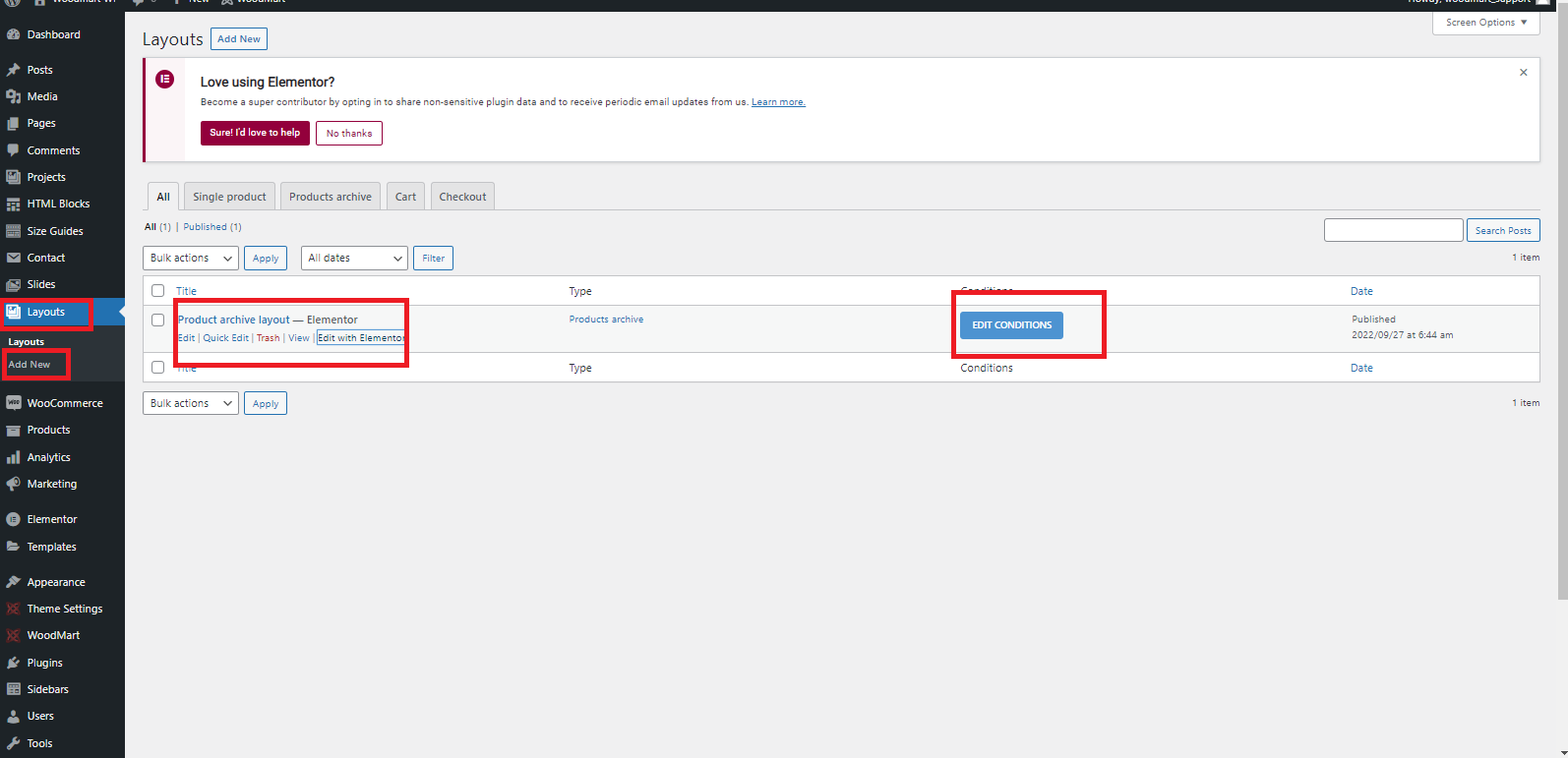Dismiss the Elementor notice with X
1568x758 pixels.
(x=1524, y=73)
